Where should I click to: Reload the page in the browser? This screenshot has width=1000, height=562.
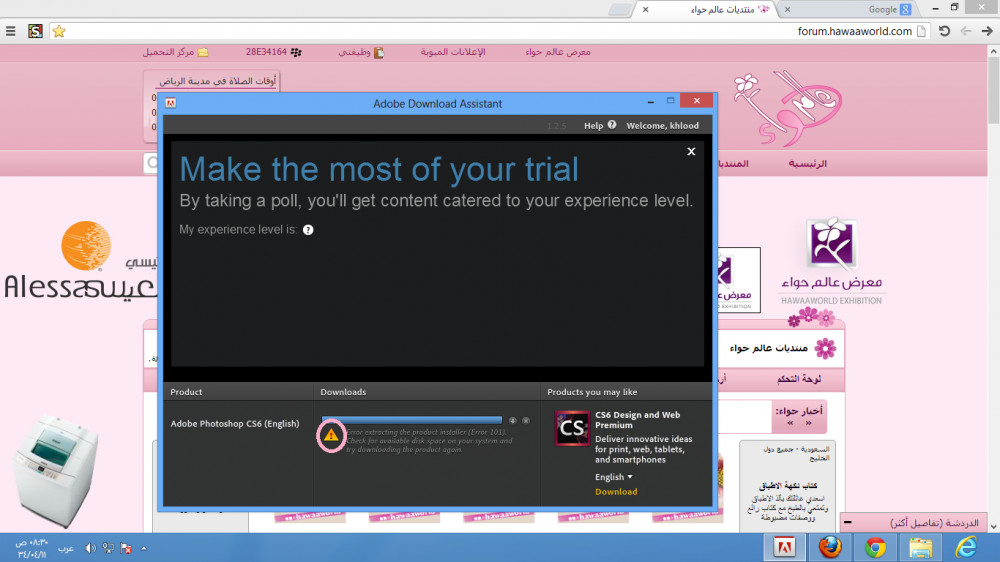point(944,31)
